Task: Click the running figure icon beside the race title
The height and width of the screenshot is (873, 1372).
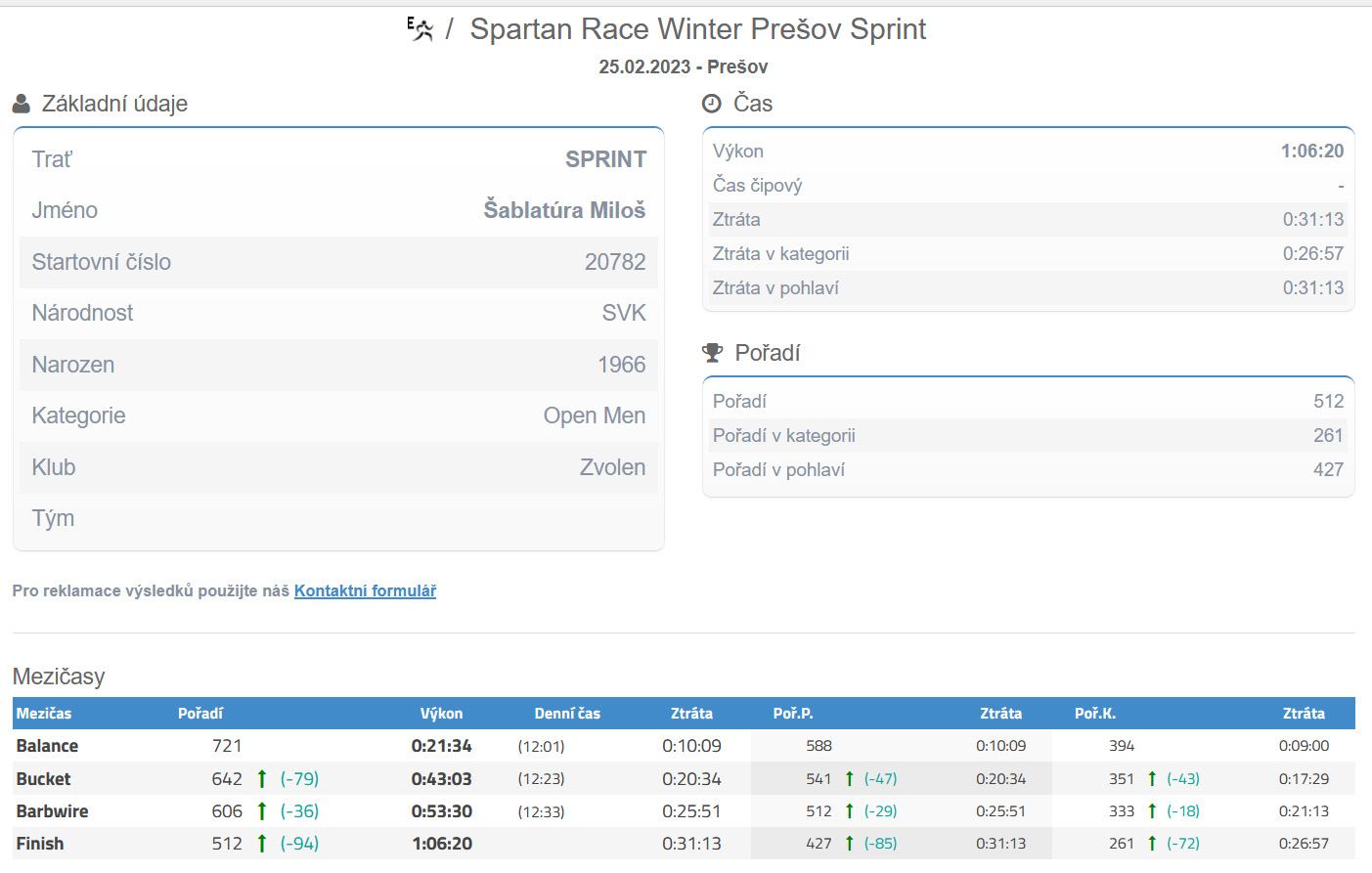Action: click(x=420, y=29)
